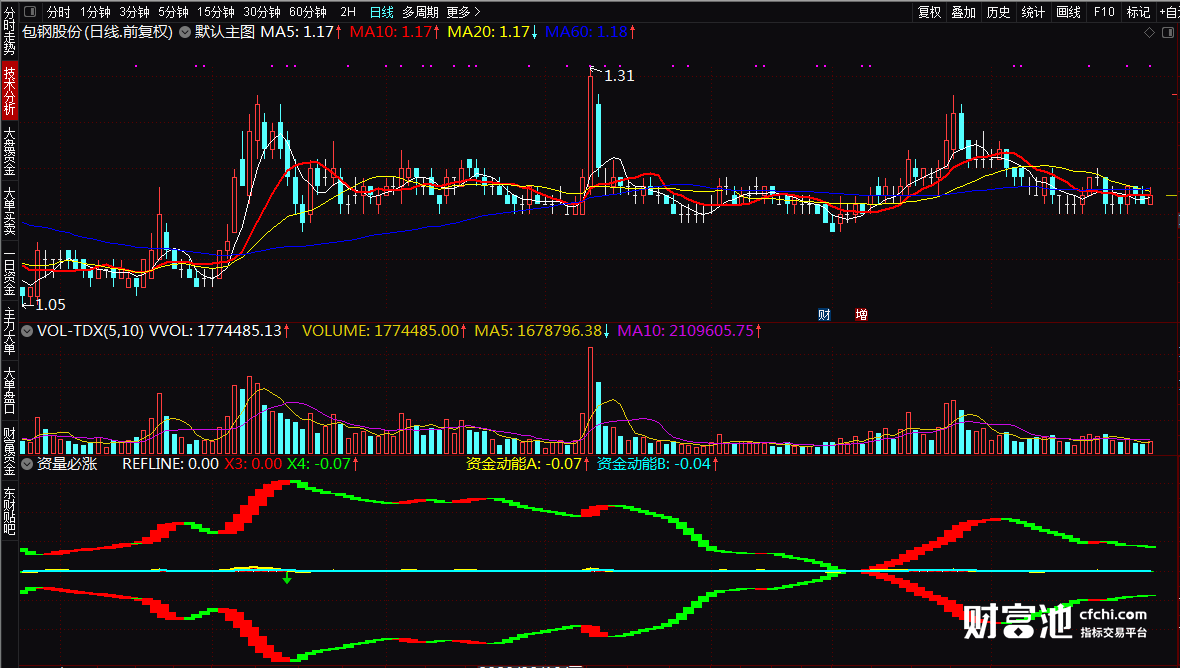Select the 30分钟 period
Image resolution: width=1180 pixels, height=668 pixels.
[x=261, y=12]
